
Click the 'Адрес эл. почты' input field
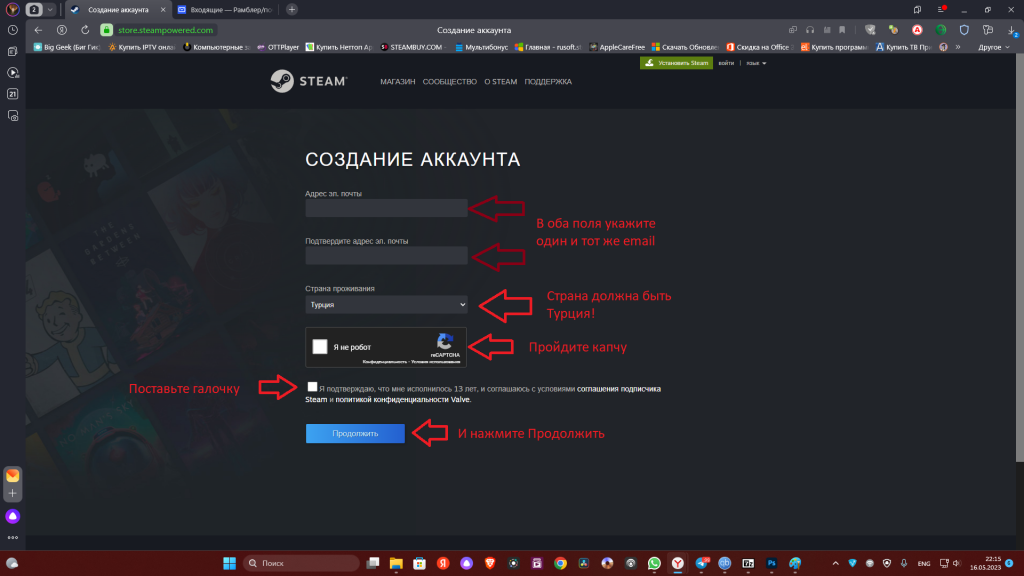386,208
